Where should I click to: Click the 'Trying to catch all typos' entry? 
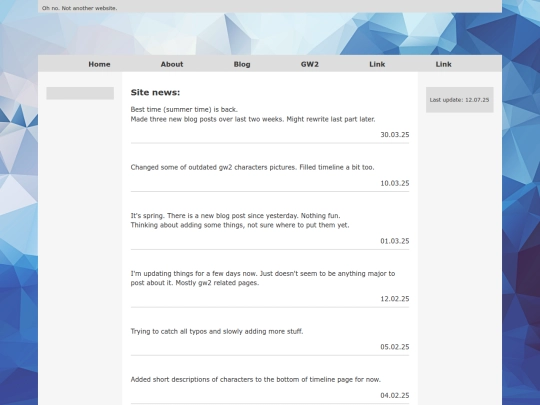[217, 331]
